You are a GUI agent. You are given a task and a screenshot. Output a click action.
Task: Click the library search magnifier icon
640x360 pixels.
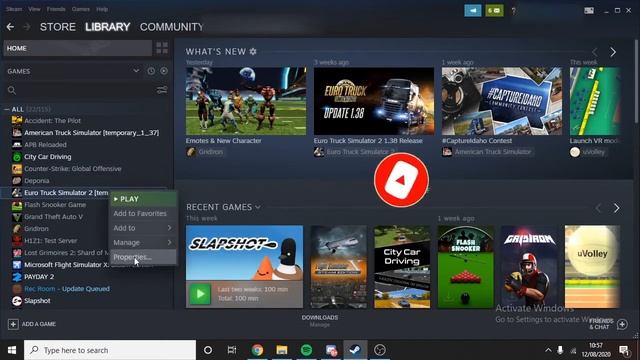pos(12,90)
